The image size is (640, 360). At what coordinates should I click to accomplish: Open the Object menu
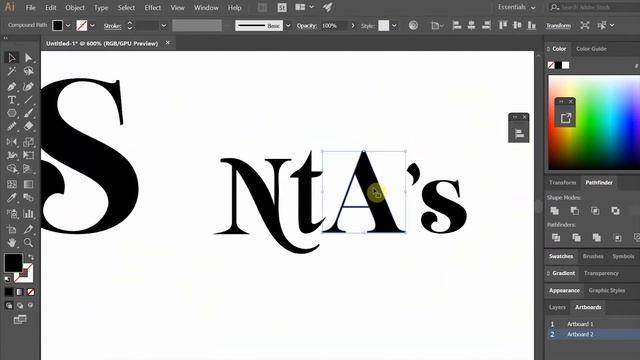(x=75, y=8)
